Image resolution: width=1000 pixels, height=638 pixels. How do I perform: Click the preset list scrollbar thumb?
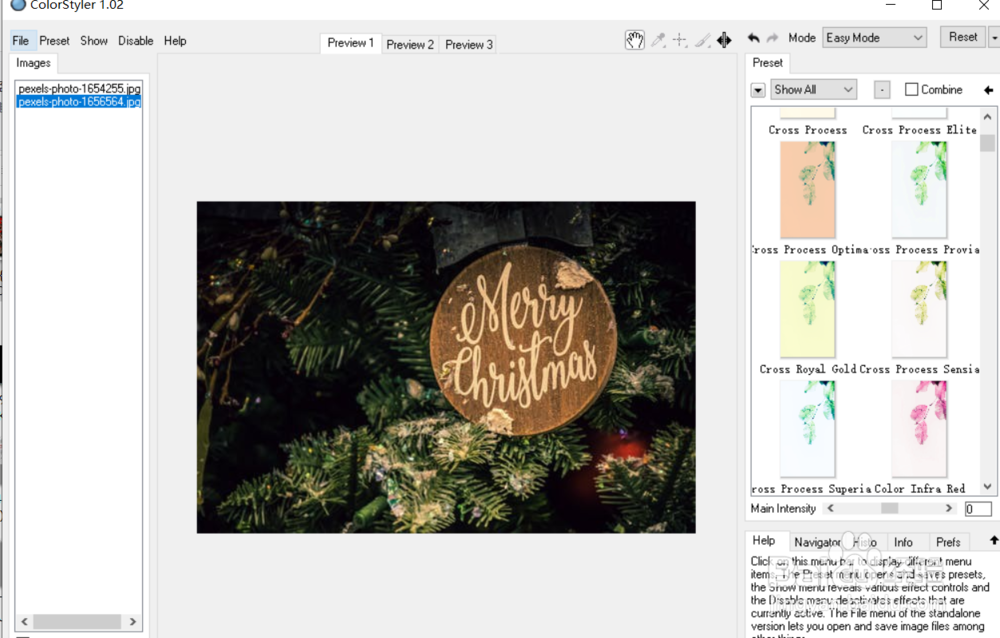(x=987, y=142)
